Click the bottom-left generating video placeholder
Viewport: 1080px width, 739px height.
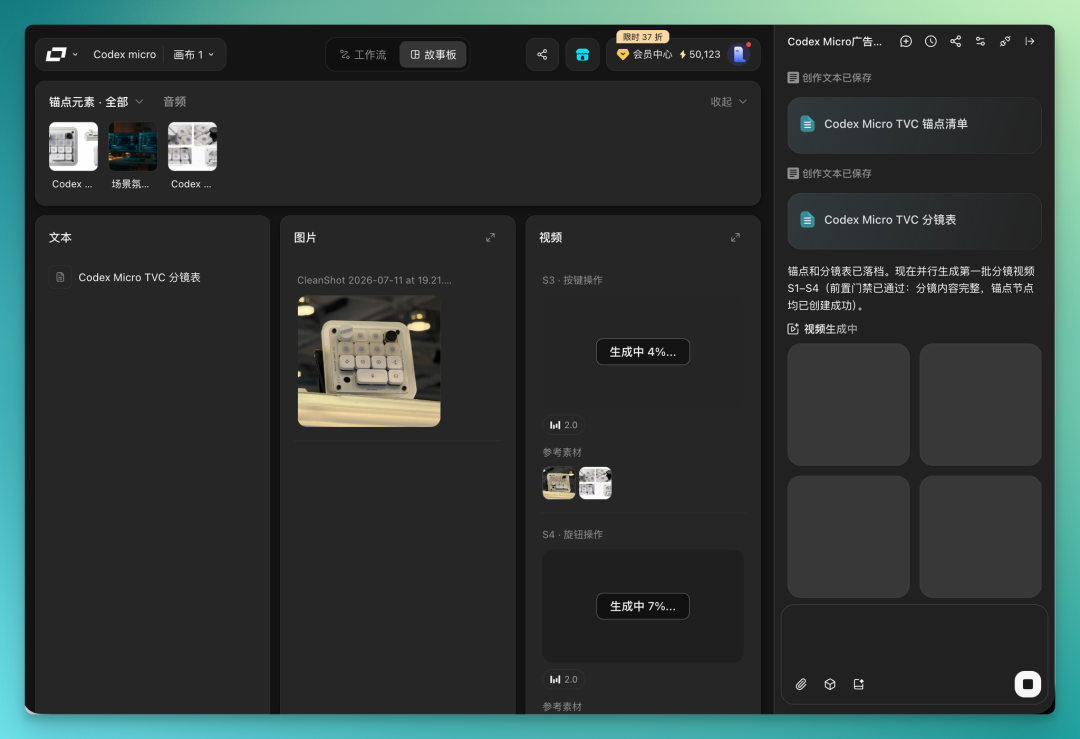[x=849, y=537]
